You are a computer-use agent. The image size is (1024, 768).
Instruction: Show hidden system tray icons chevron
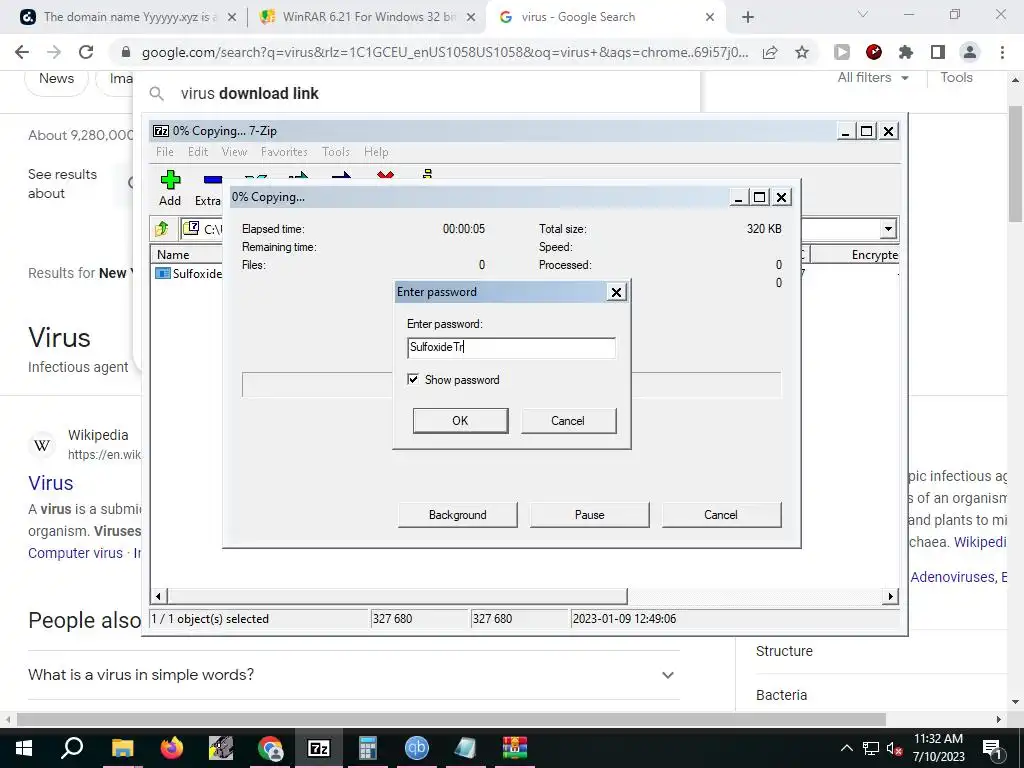coord(846,748)
